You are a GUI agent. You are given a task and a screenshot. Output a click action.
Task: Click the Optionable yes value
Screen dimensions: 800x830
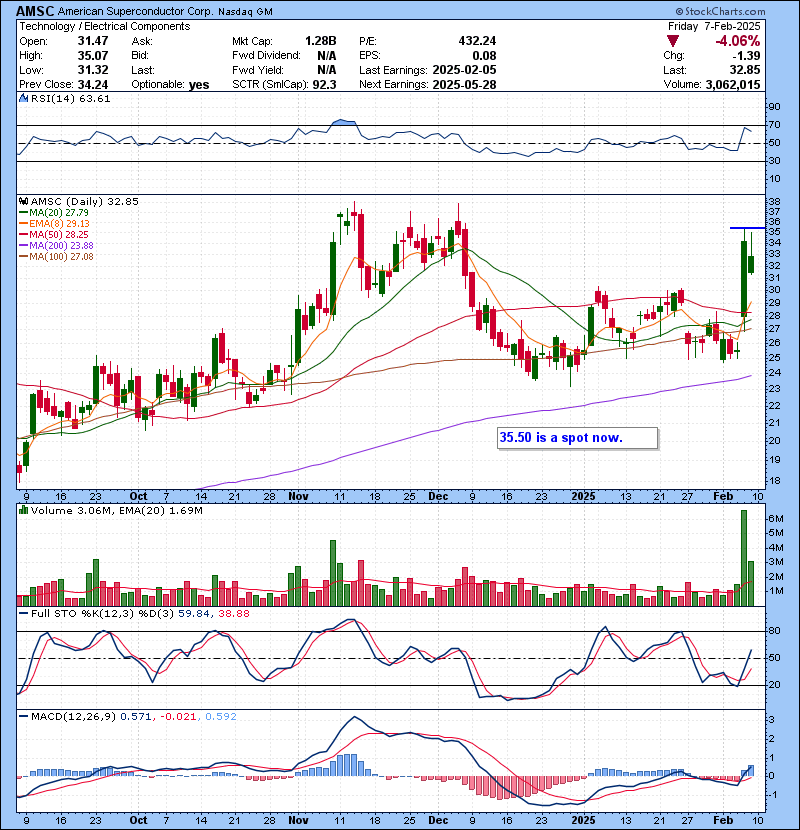coord(199,85)
